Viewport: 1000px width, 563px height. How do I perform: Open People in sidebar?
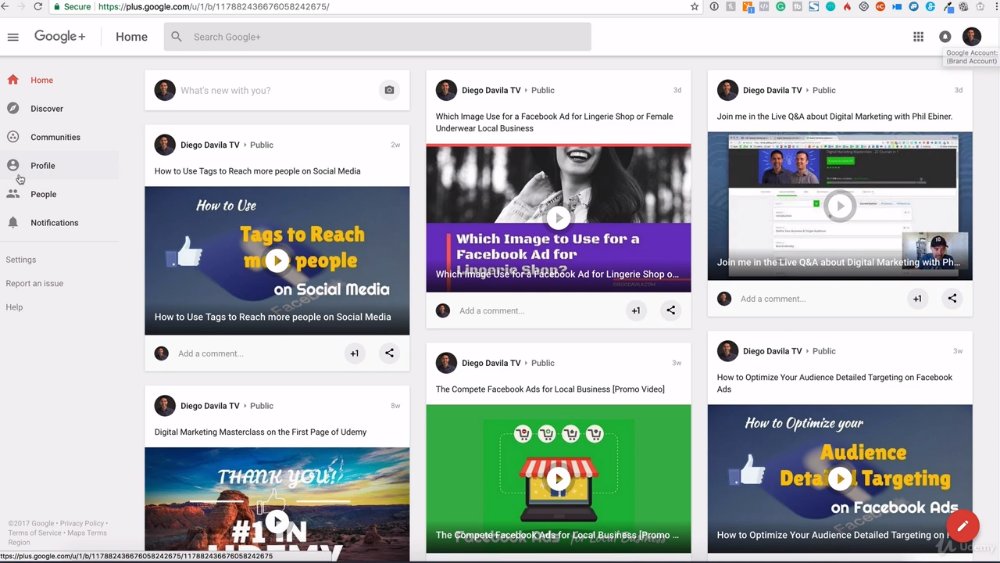click(59, 194)
